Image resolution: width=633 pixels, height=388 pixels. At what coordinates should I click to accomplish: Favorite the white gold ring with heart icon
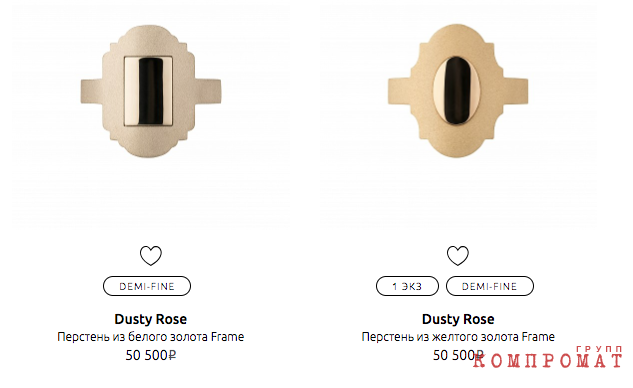pyautogui.click(x=151, y=256)
